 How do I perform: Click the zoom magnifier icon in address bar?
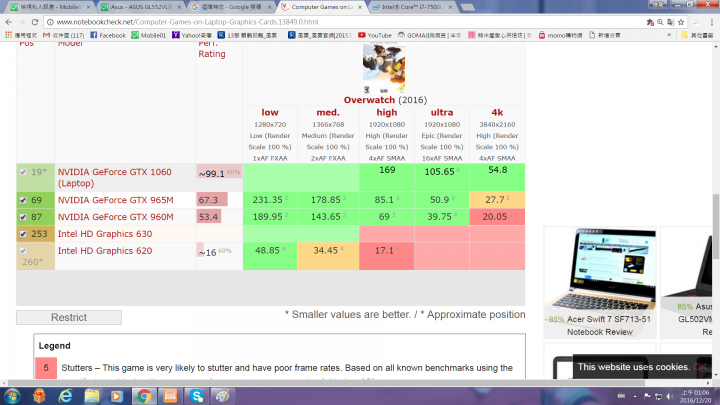coord(660,22)
